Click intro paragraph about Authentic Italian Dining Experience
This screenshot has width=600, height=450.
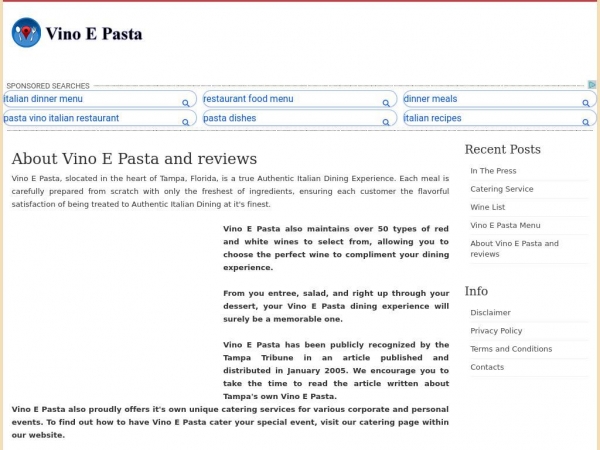coord(230,191)
